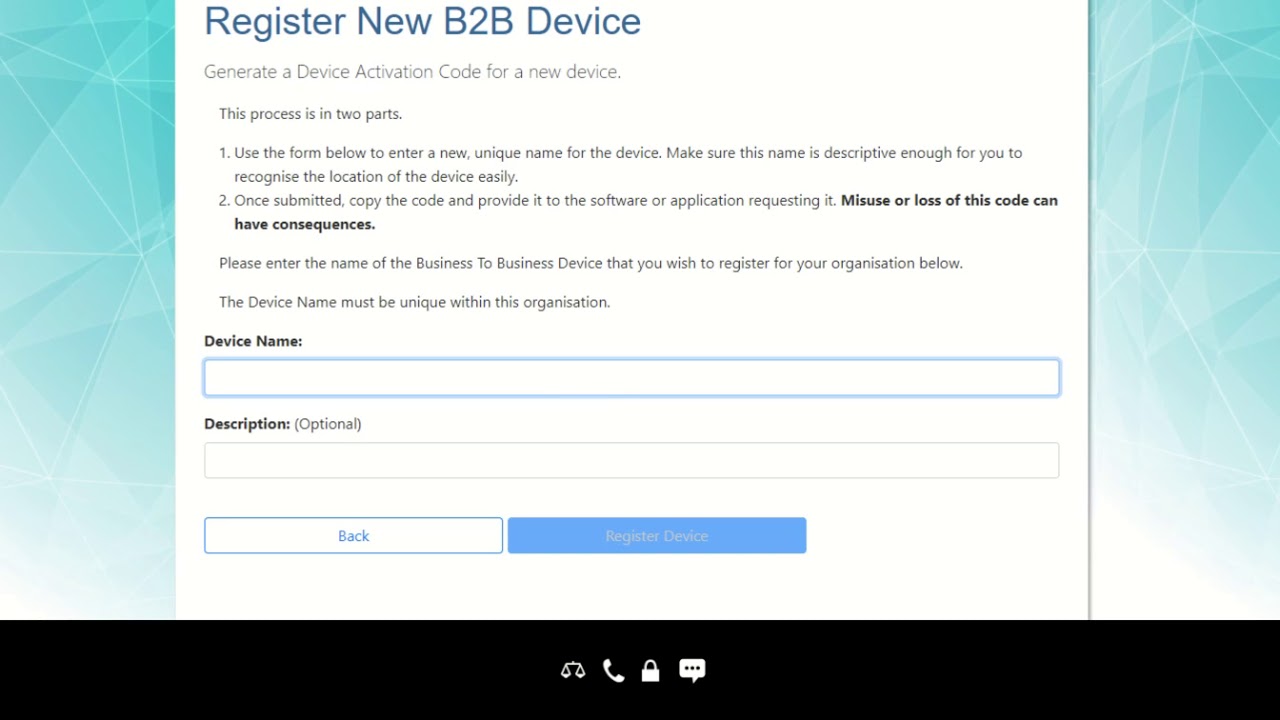Open the chat speech bubble icon
The width and height of the screenshot is (1280, 720).
coord(692,670)
